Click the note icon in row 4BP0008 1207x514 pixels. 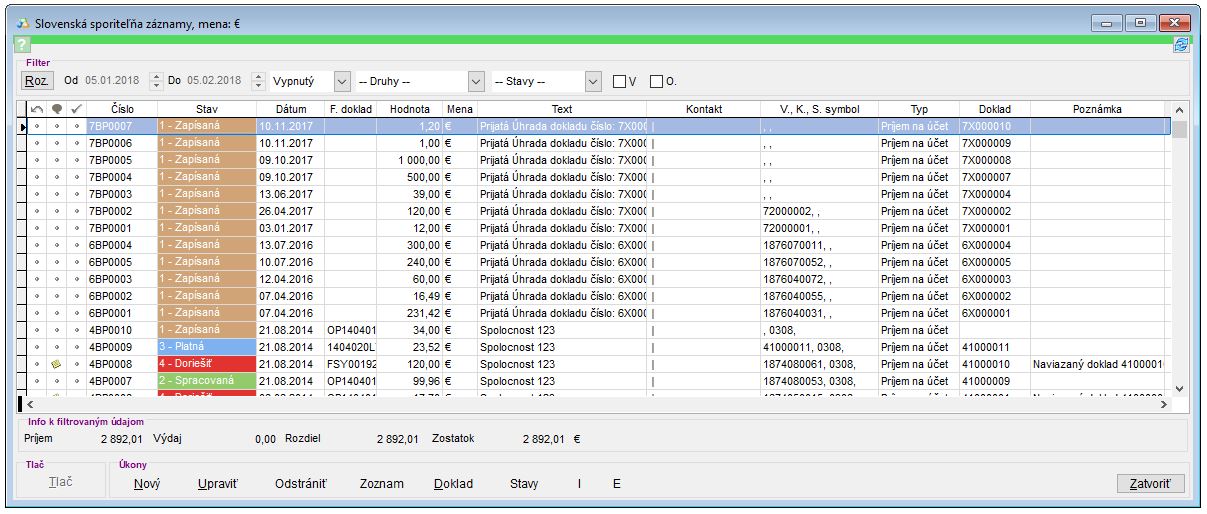[57, 365]
